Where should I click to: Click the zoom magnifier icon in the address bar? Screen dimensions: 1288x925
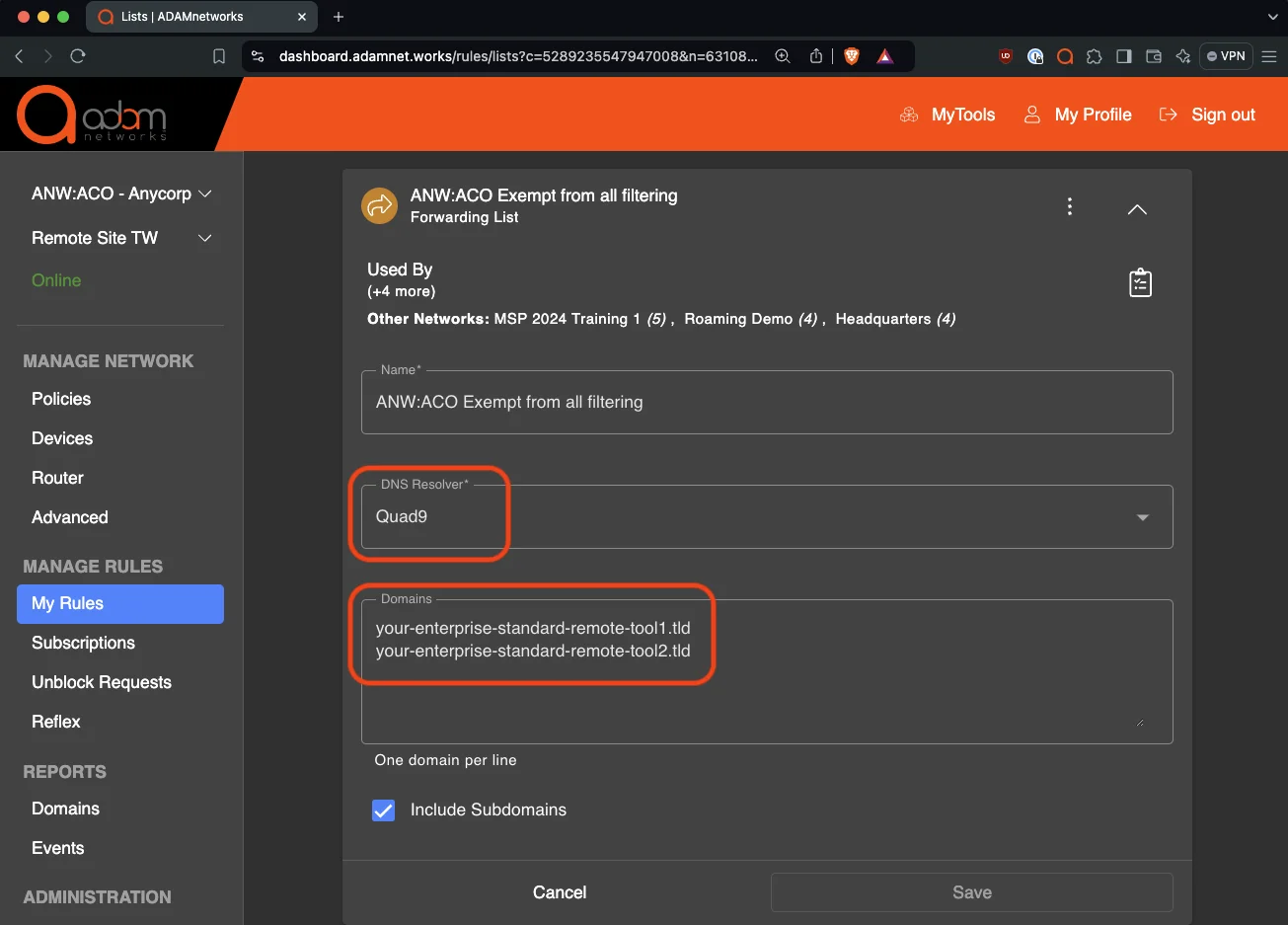[783, 56]
